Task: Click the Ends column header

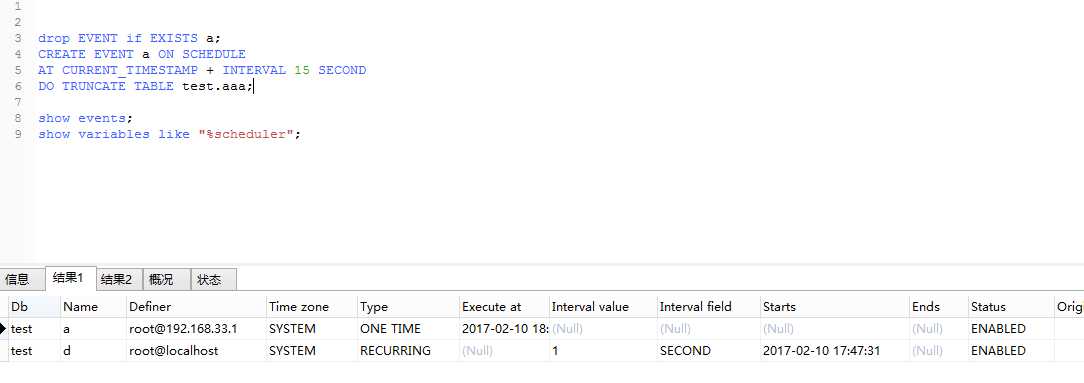Action: (939, 306)
